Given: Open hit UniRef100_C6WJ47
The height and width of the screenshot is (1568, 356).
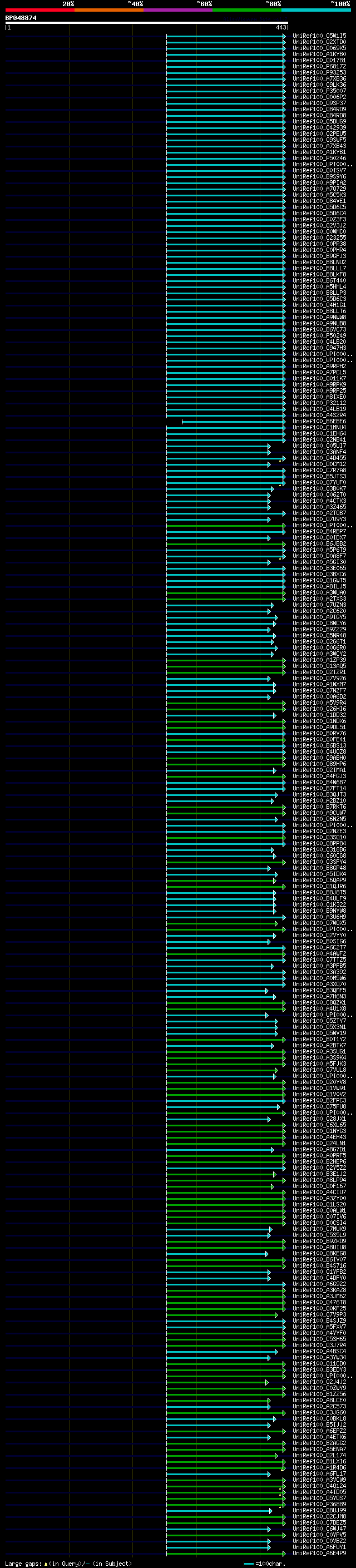Looking at the screenshot, I should 319,1529.
